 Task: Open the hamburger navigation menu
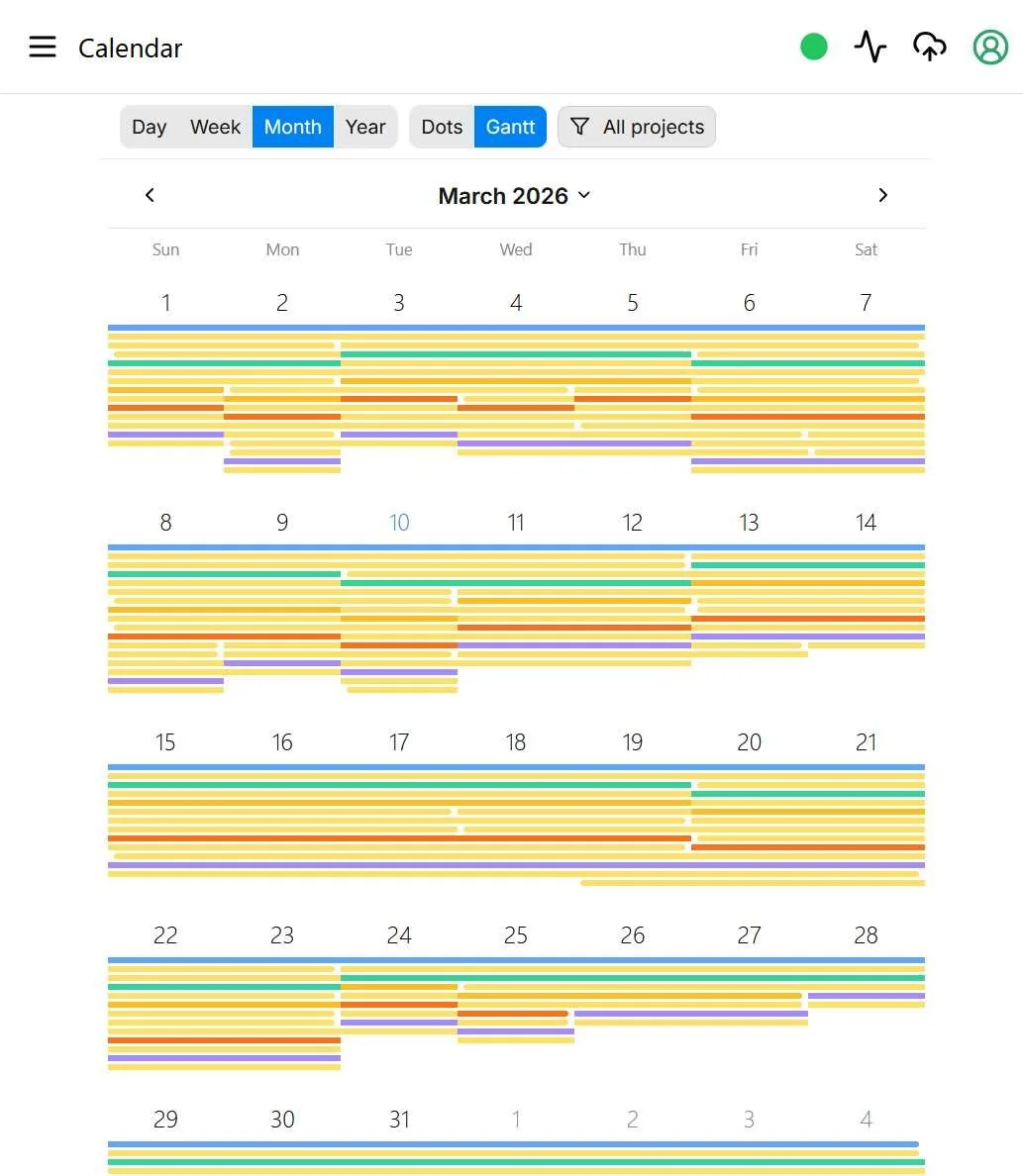pyautogui.click(x=43, y=48)
